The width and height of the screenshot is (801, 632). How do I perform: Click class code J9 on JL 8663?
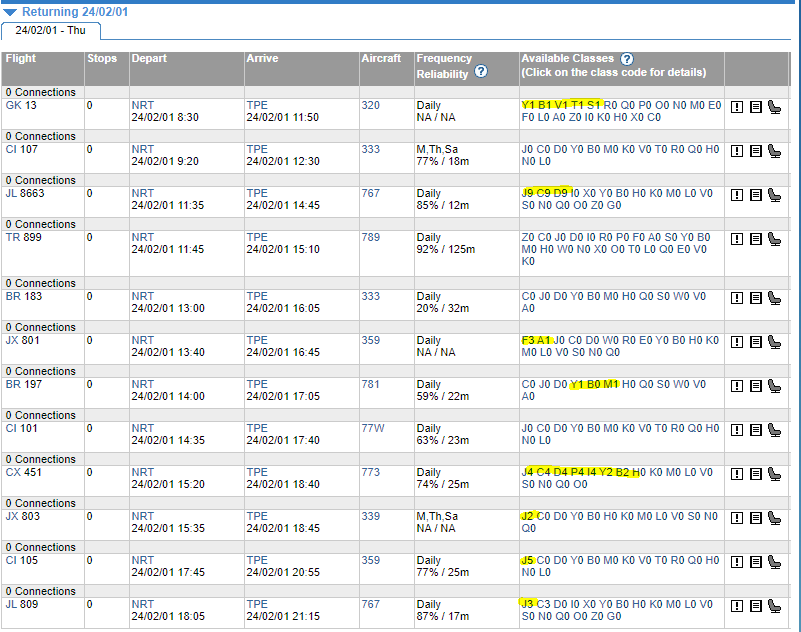coord(527,193)
